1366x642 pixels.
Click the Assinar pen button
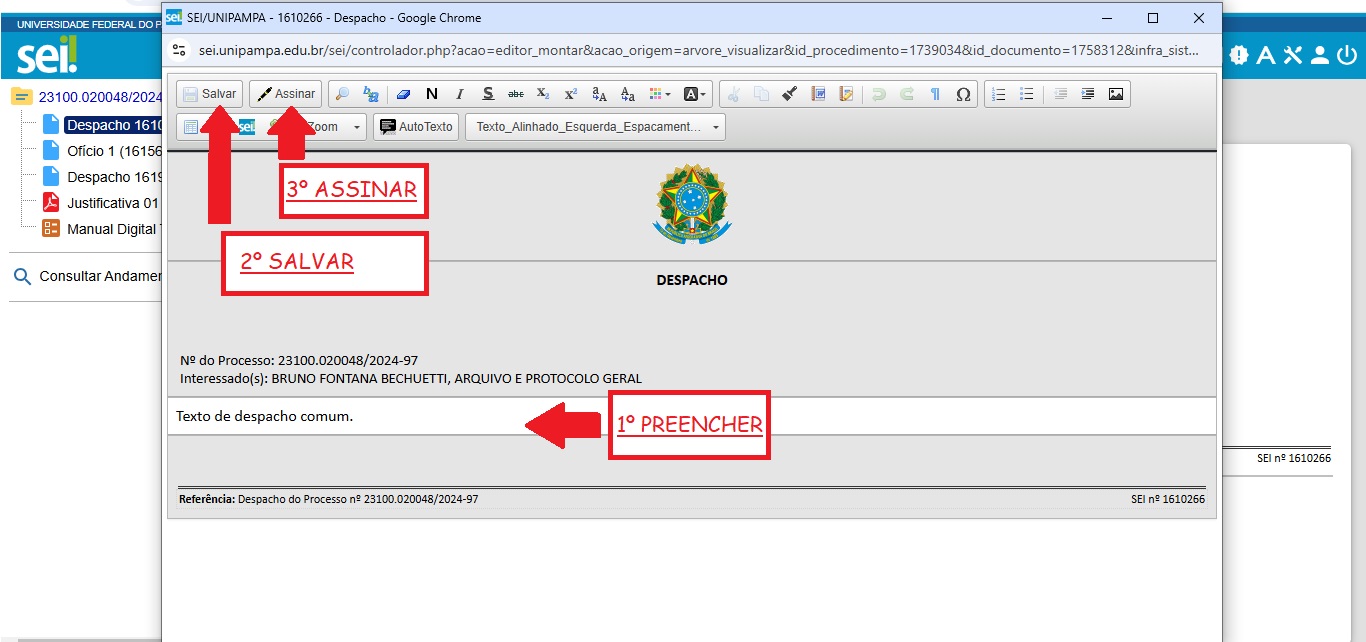point(286,94)
